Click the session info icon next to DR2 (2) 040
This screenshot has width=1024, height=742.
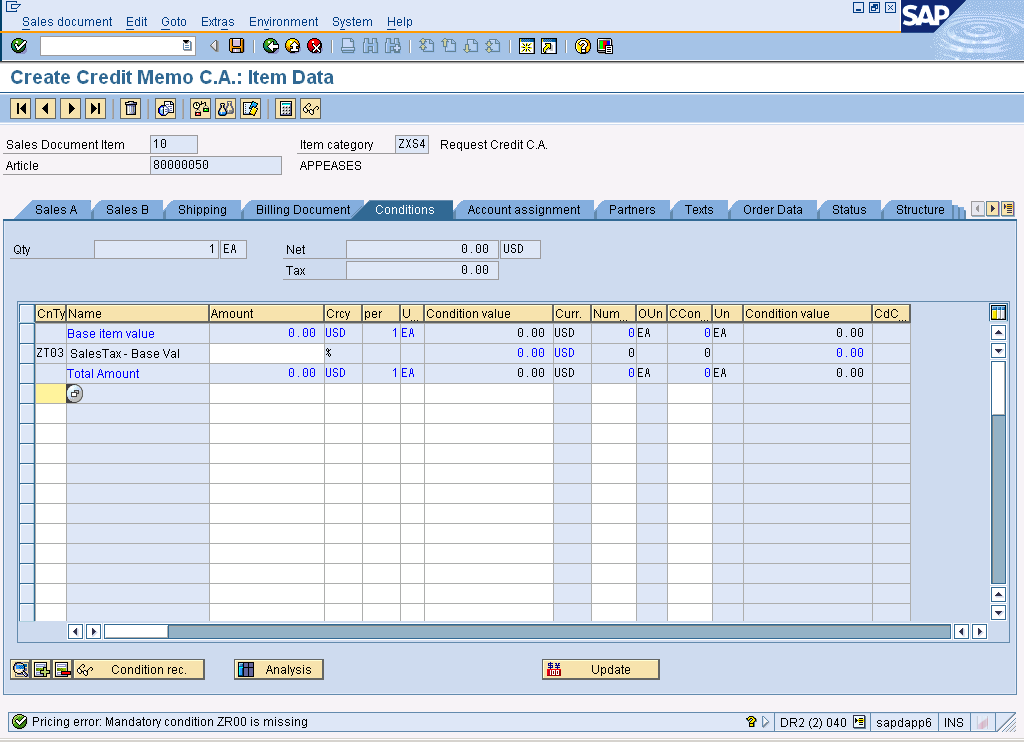tap(859, 722)
